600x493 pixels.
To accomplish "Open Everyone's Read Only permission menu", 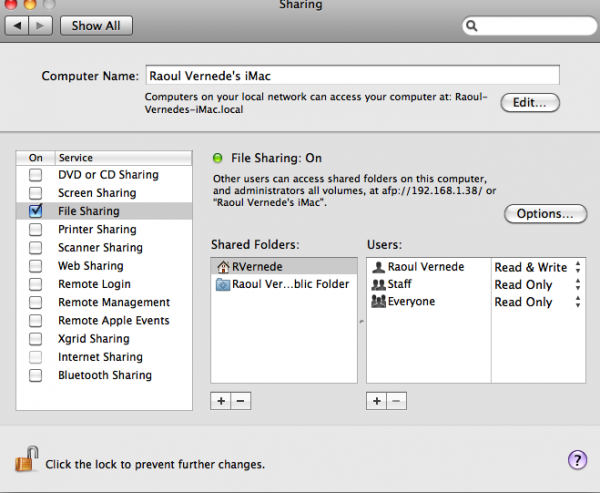I will [537, 302].
